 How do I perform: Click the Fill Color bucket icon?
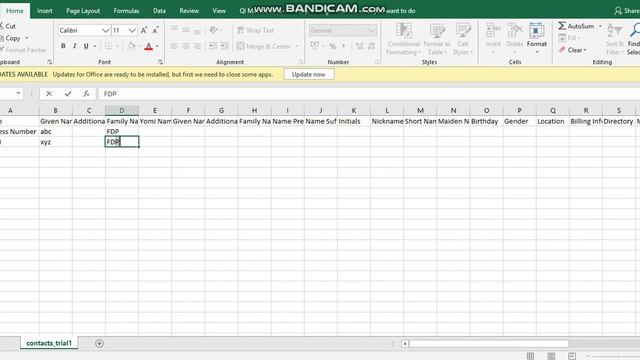pyautogui.click(x=131, y=46)
